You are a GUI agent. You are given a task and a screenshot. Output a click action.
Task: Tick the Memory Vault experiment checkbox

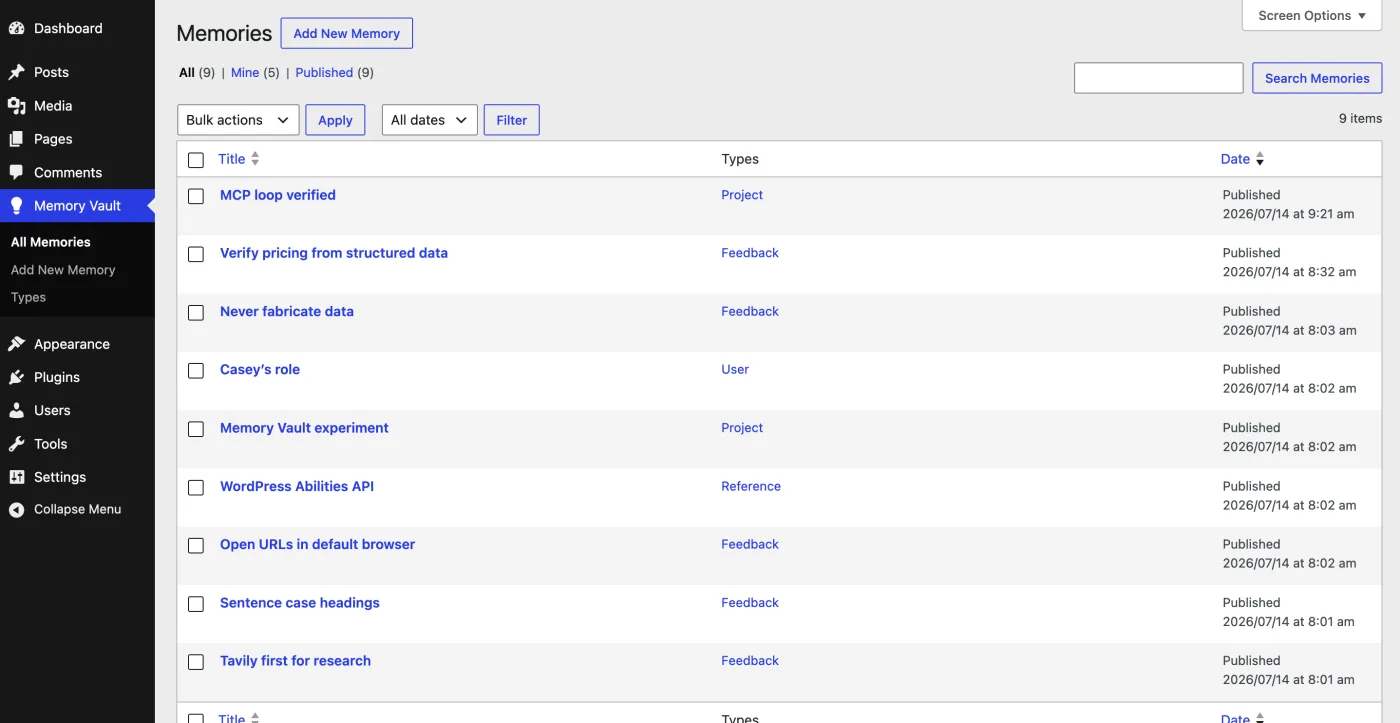tap(196, 429)
